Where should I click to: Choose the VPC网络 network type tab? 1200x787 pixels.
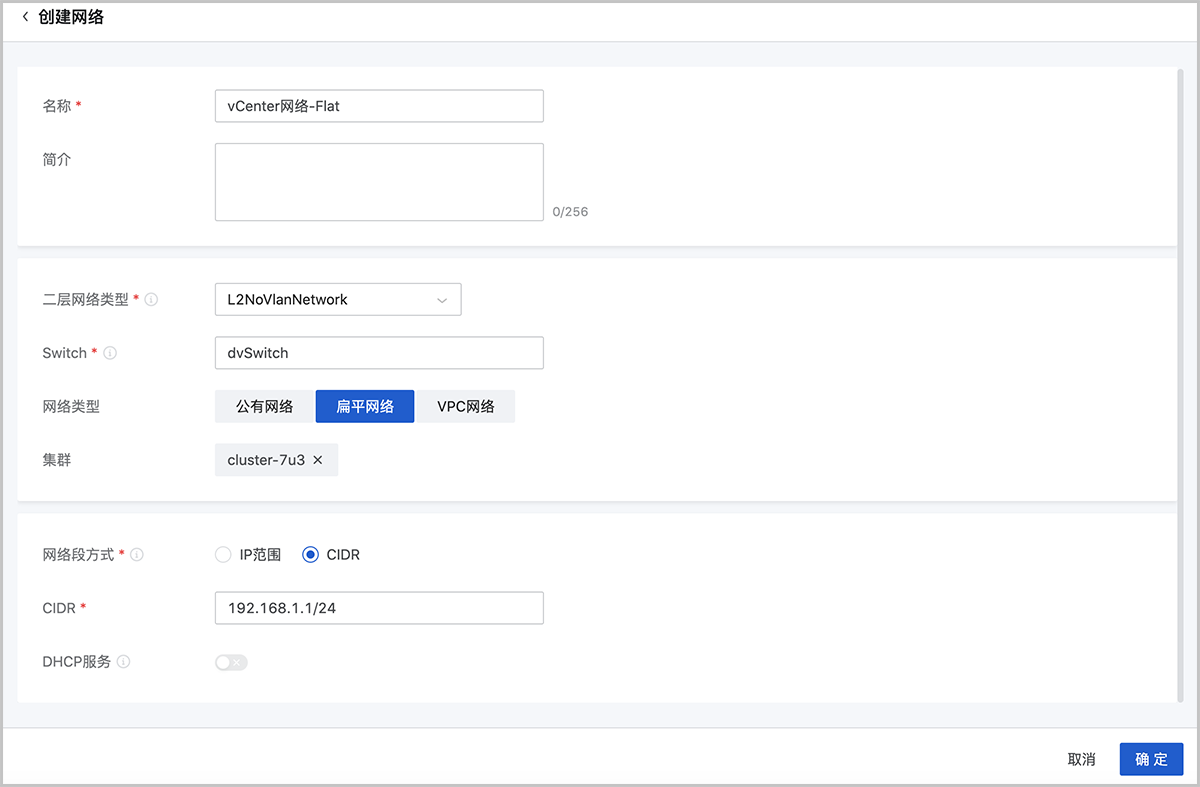[x=466, y=407]
